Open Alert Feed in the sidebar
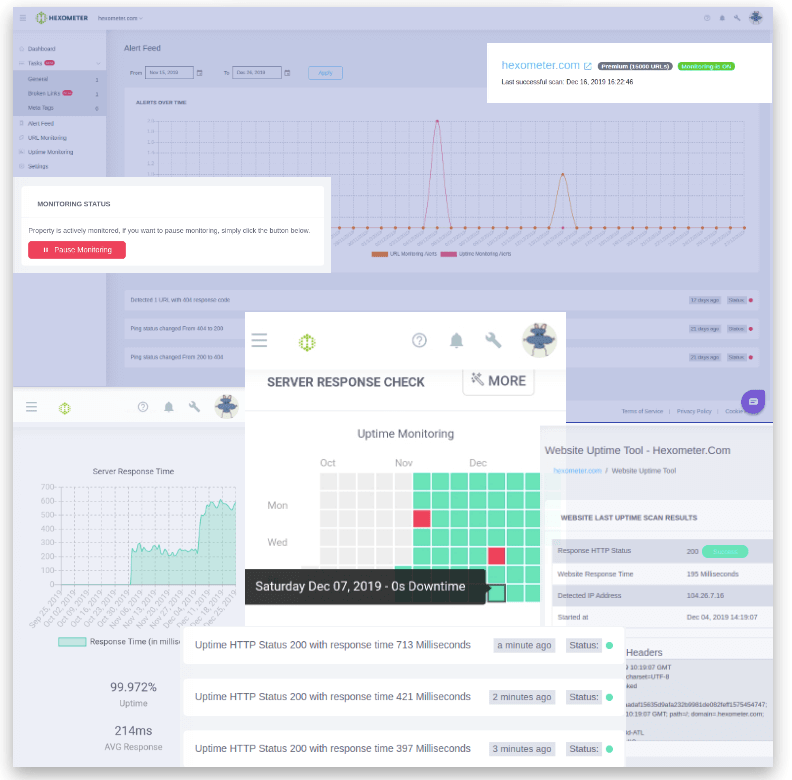Screen dimensions: 792x780 pos(40,124)
